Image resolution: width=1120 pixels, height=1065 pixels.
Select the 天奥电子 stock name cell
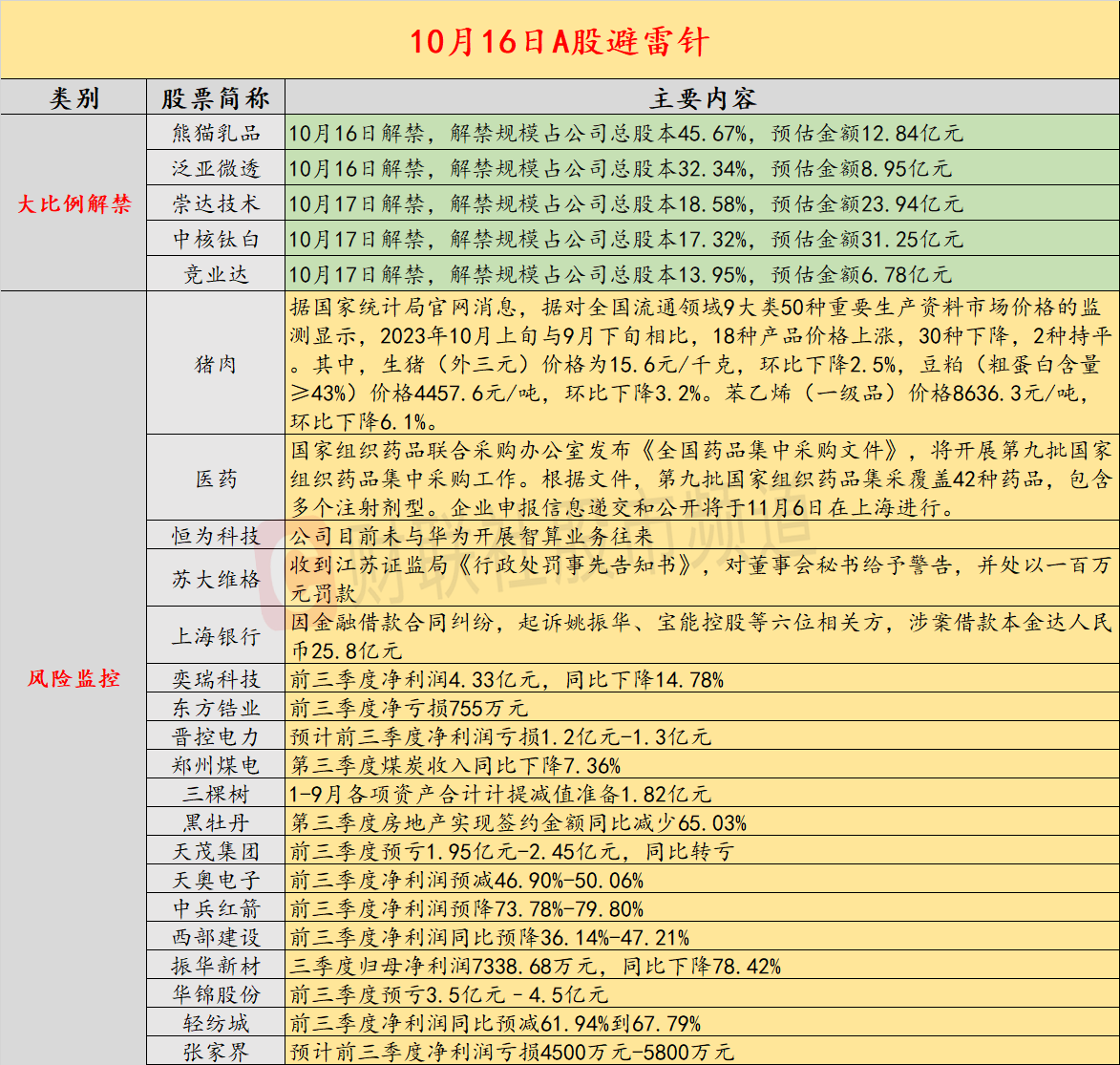(x=216, y=879)
